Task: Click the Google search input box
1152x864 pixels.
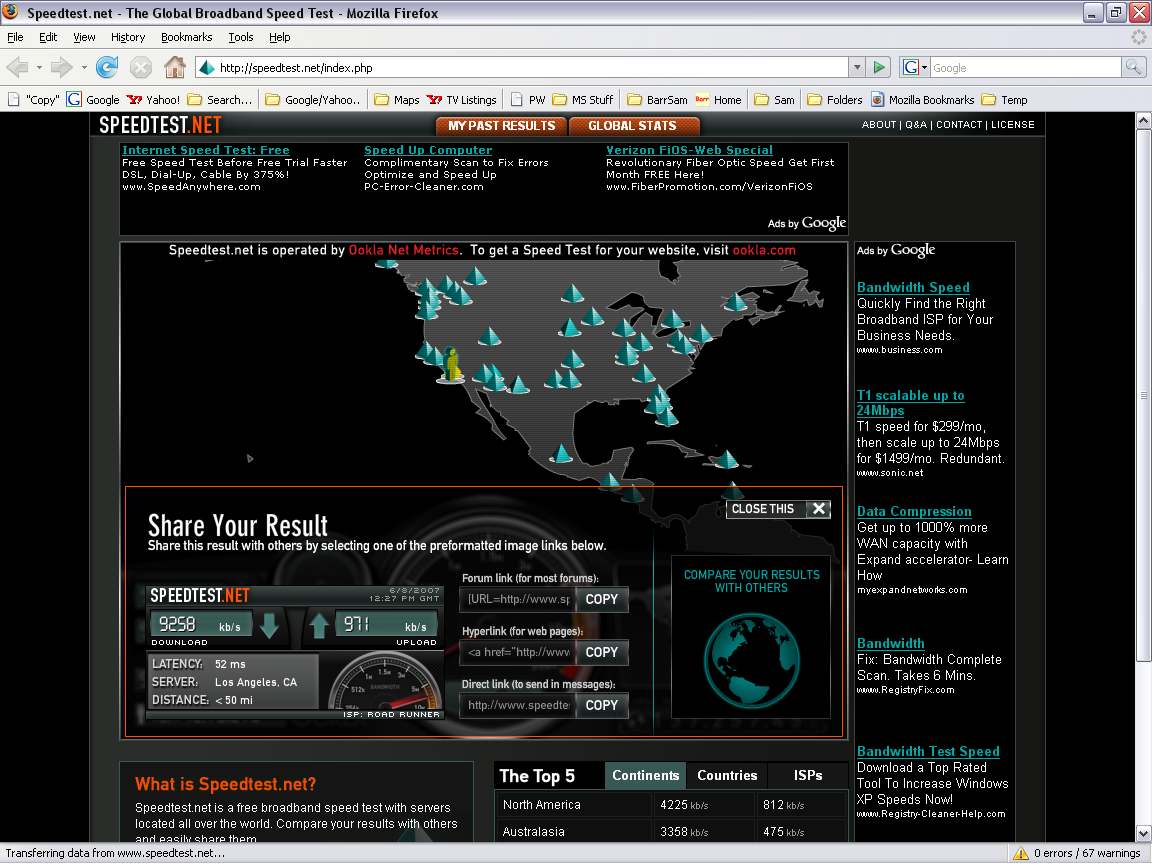Action: pos(1026,68)
